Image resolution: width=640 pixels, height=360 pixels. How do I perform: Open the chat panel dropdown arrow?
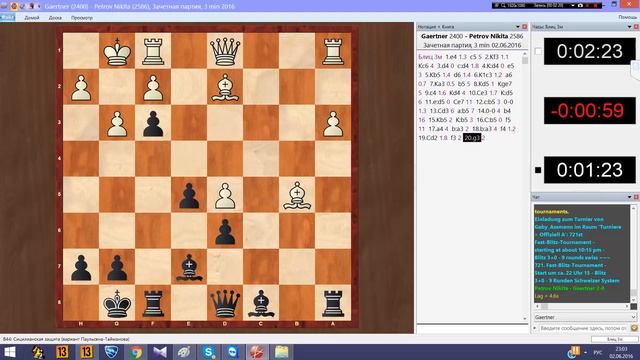point(629,197)
